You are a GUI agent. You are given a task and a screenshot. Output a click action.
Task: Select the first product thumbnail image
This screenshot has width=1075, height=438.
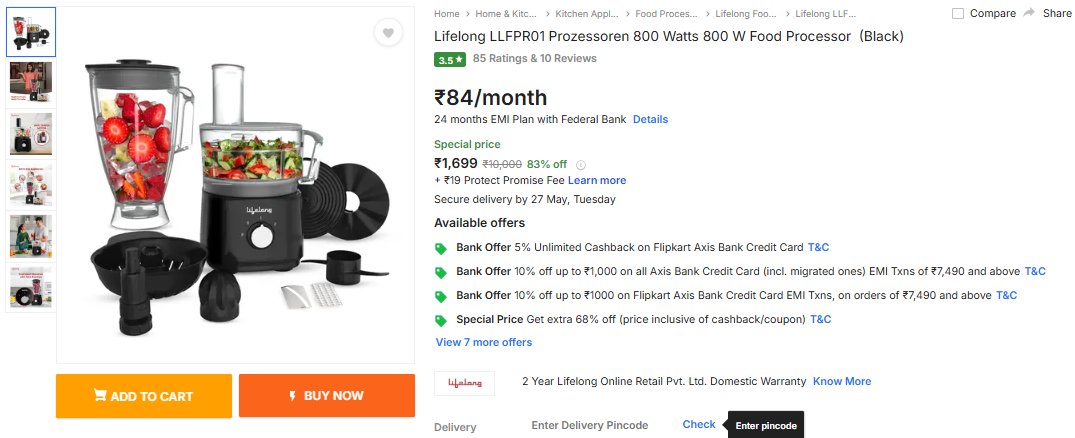[x=31, y=33]
